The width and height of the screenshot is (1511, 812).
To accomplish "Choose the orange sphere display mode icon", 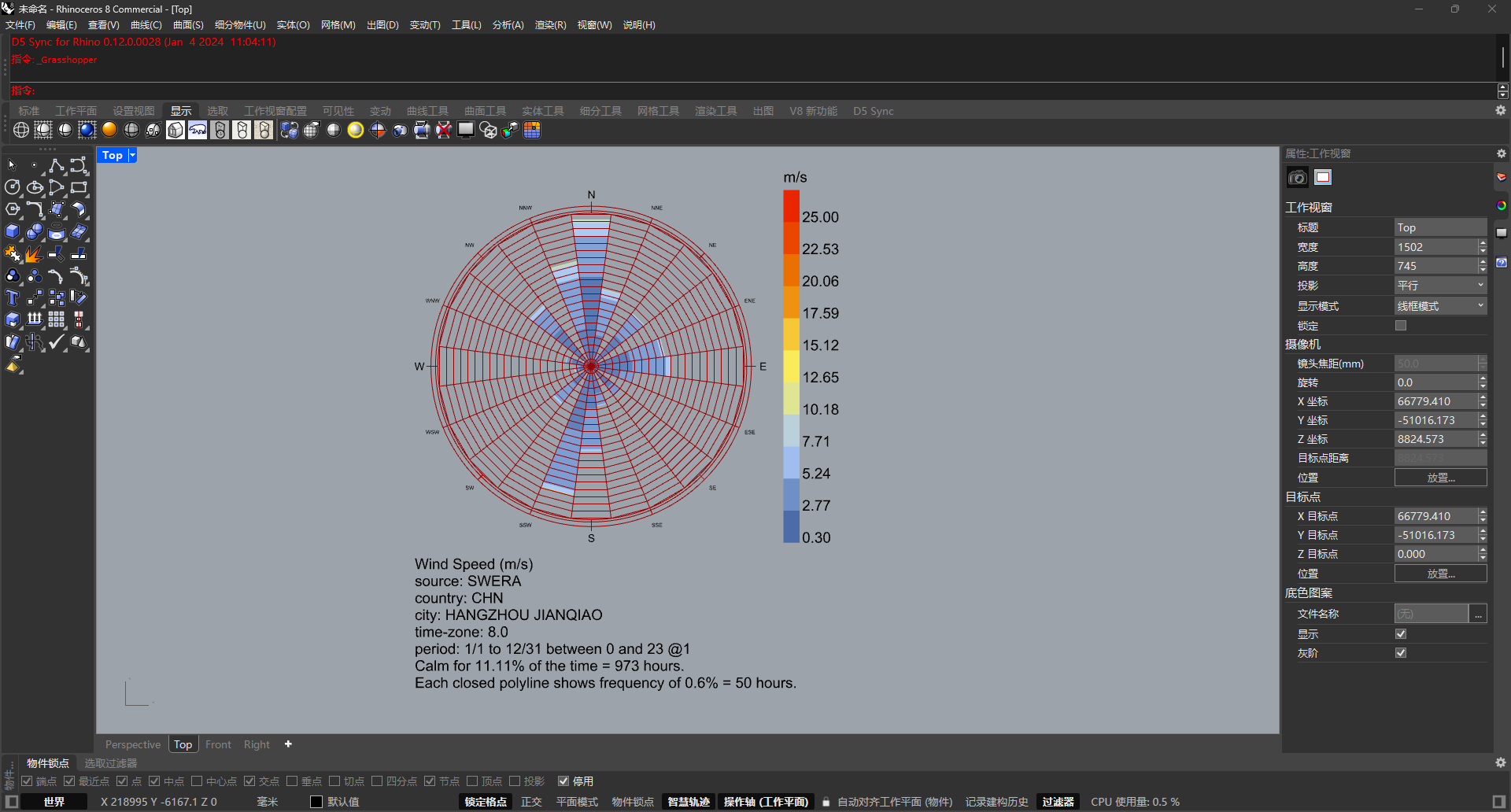I will pyautogui.click(x=109, y=130).
